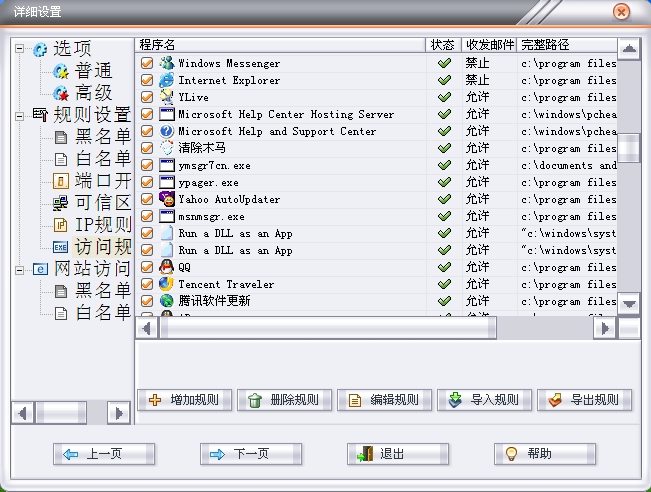651x492 pixels.
Task: Click the list's vertical scrollbar thumb
Action: 629,148
